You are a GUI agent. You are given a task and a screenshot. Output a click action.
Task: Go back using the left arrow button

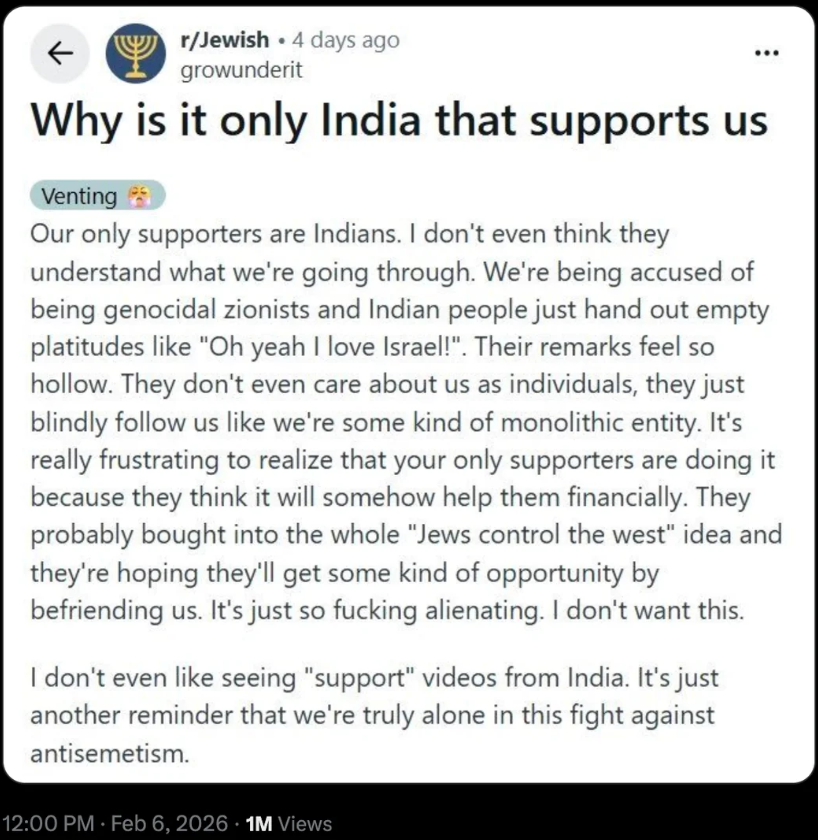coord(60,53)
